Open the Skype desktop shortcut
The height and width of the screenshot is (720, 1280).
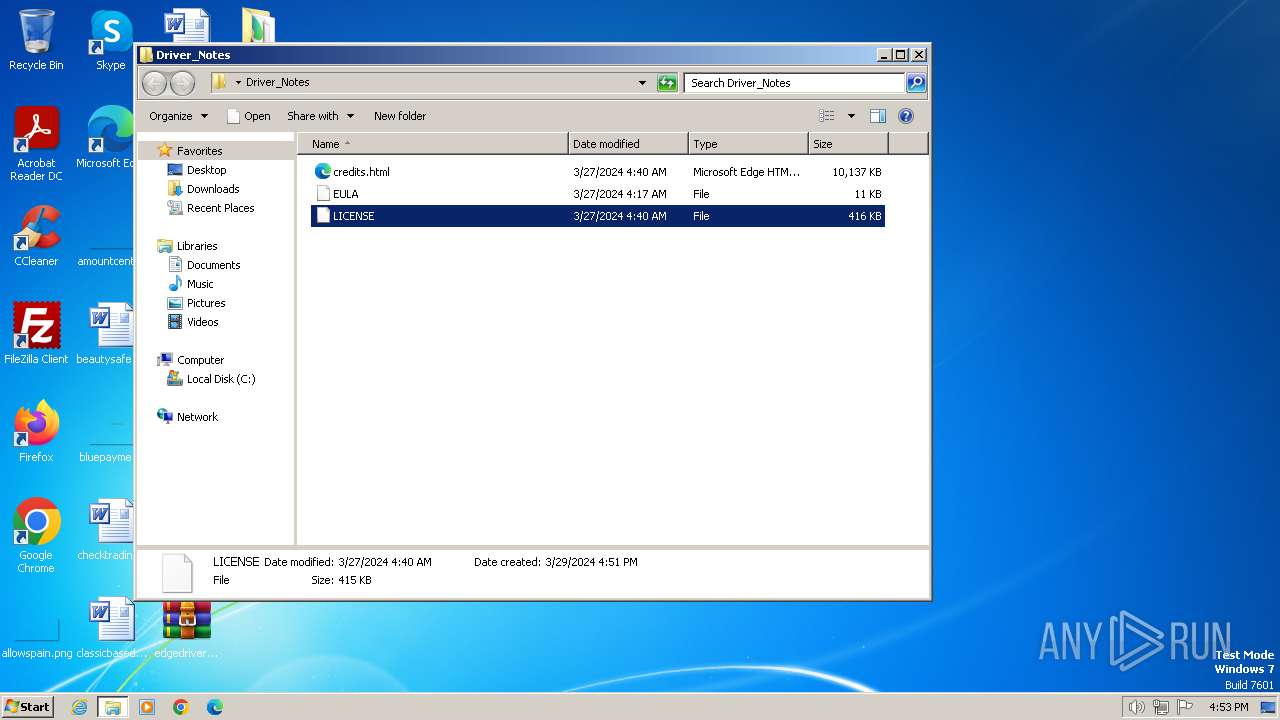coord(110,40)
